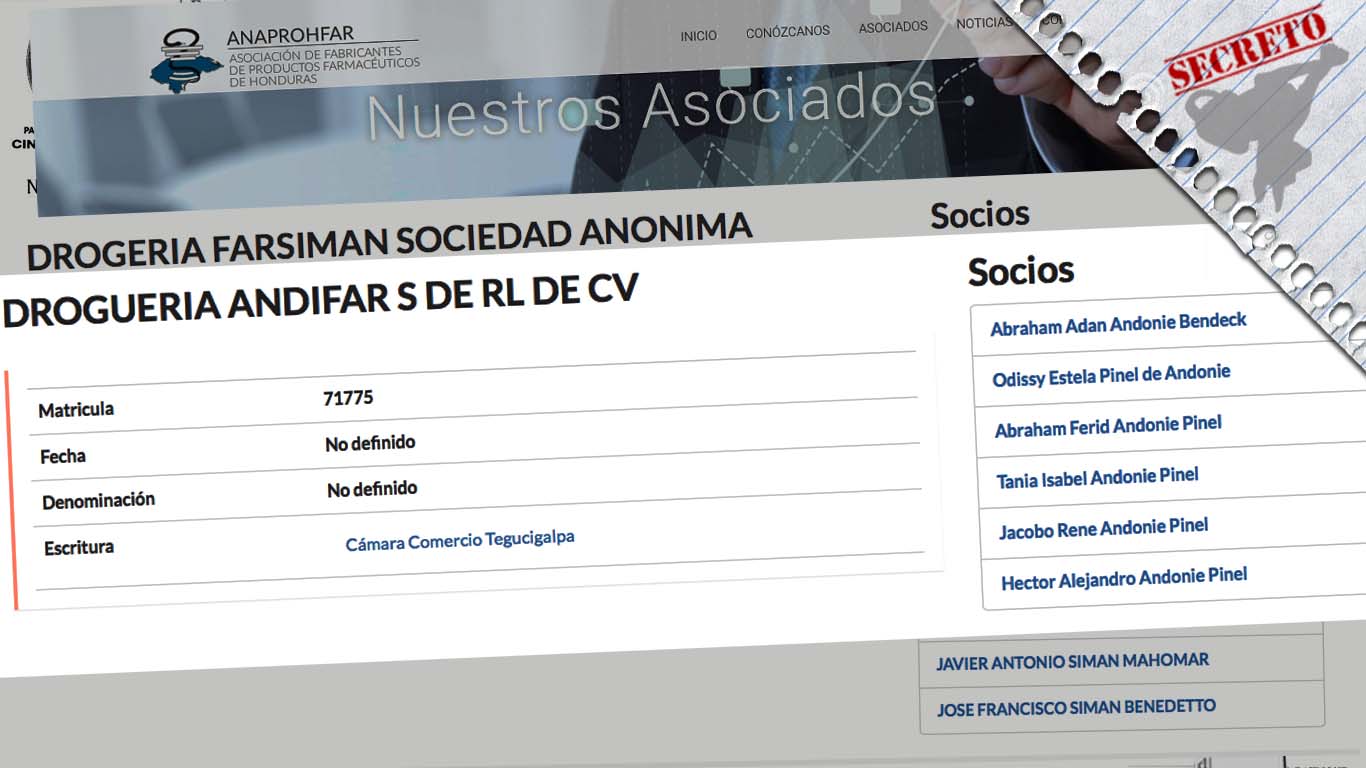Click the red SECRETO stamp
The image size is (1366, 768).
[x=1246, y=50]
